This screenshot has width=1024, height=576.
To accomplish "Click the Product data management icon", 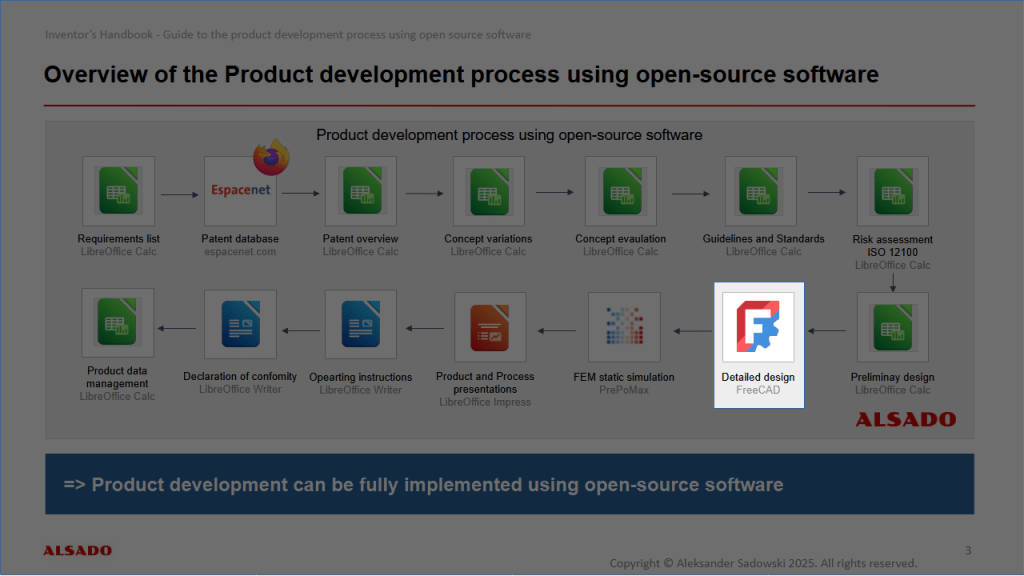I will tap(118, 323).
